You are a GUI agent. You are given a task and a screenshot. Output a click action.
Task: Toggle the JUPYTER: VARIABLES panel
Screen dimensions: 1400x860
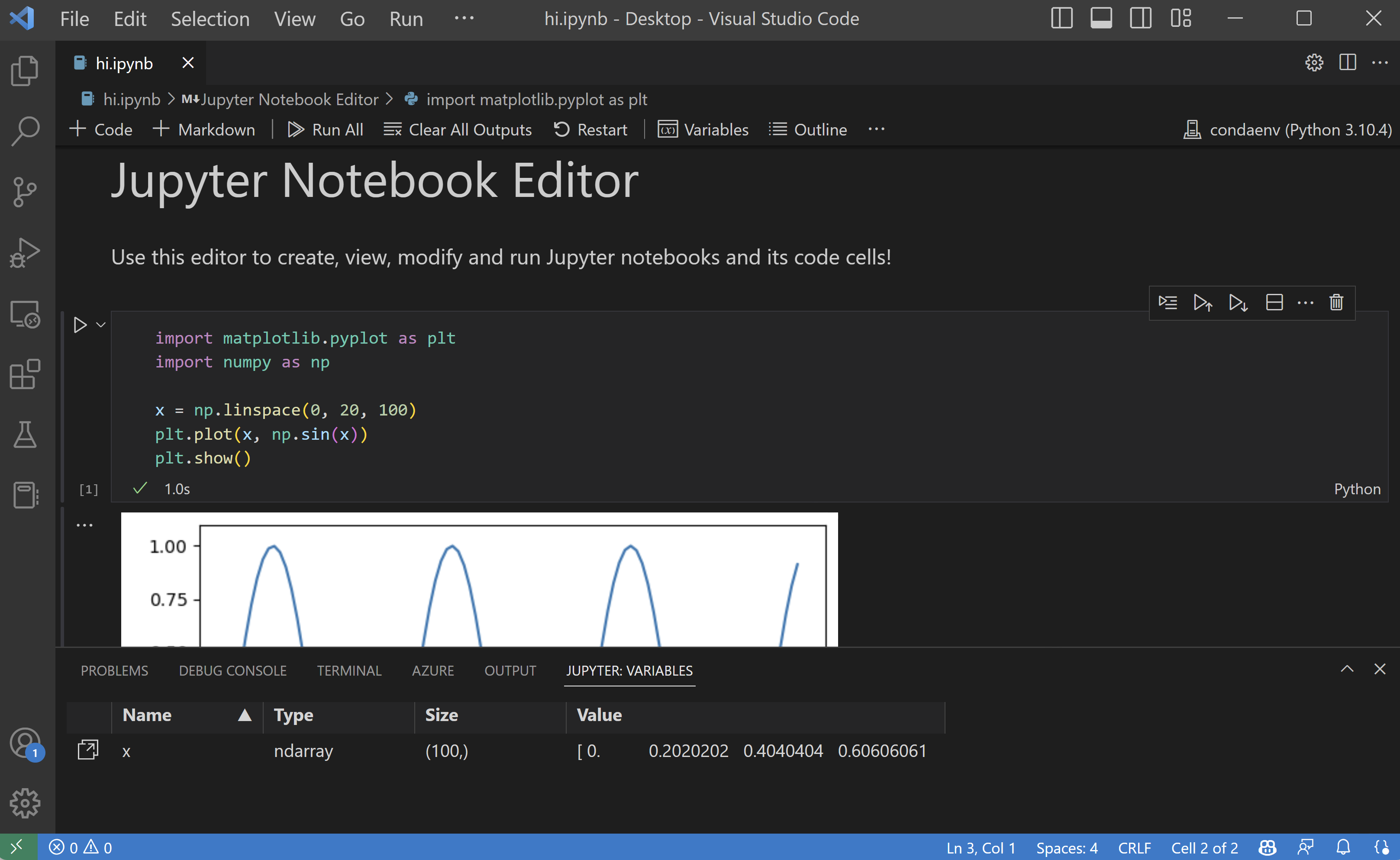click(629, 670)
